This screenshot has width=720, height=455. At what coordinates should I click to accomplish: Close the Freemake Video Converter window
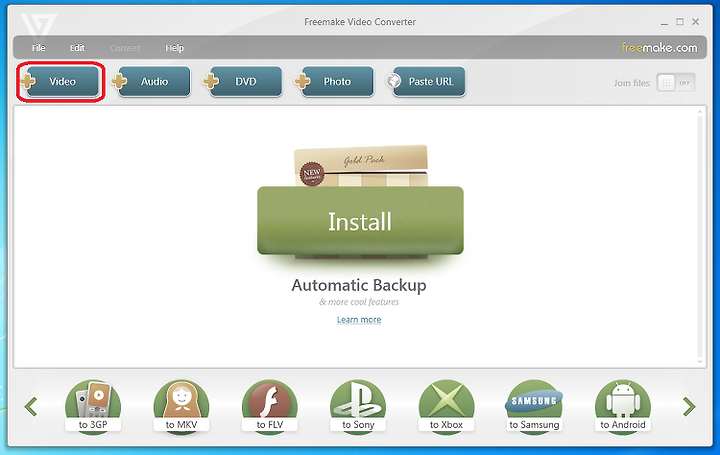coord(696,22)
